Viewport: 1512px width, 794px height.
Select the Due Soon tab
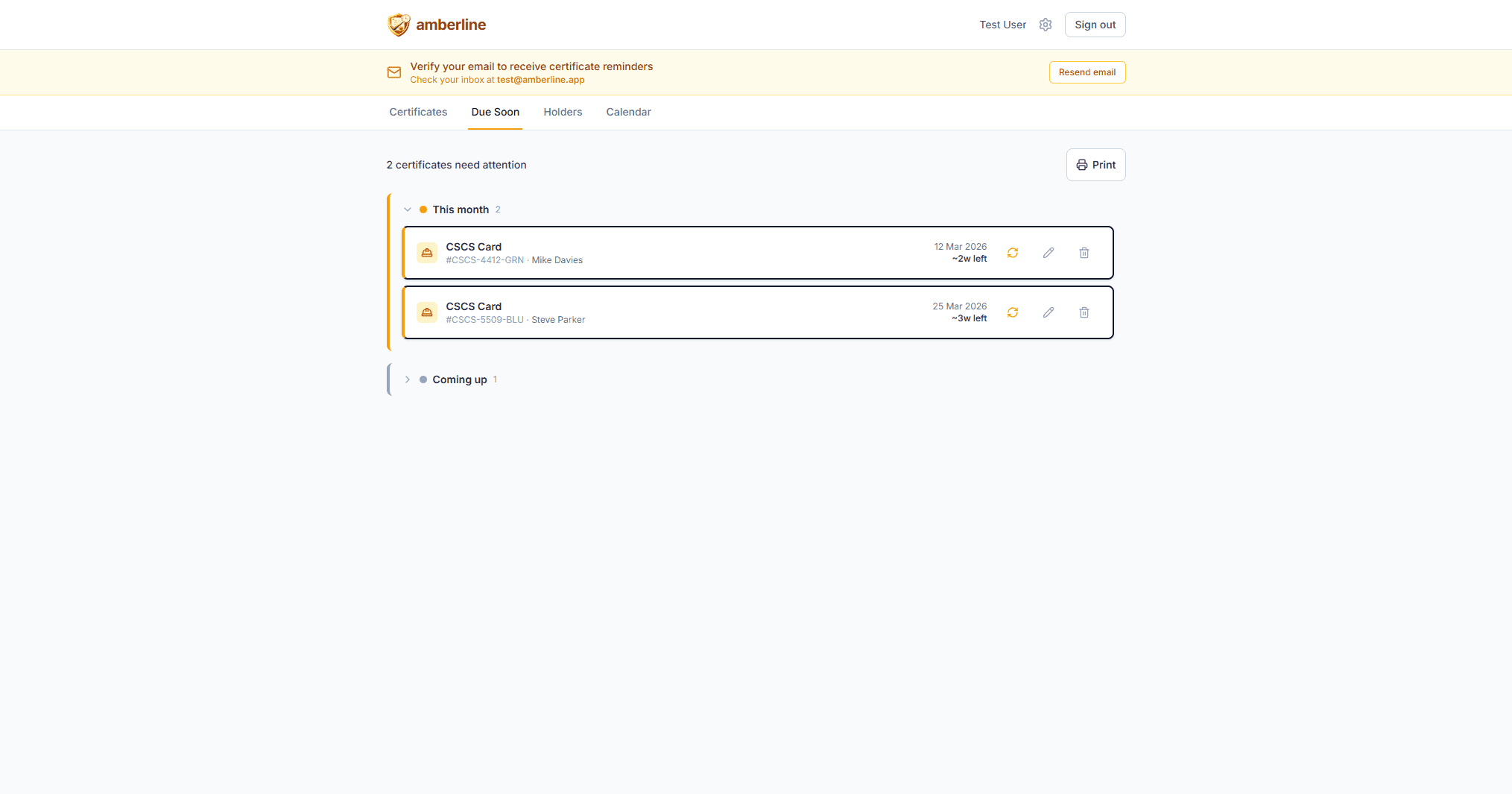coord(495,112)
